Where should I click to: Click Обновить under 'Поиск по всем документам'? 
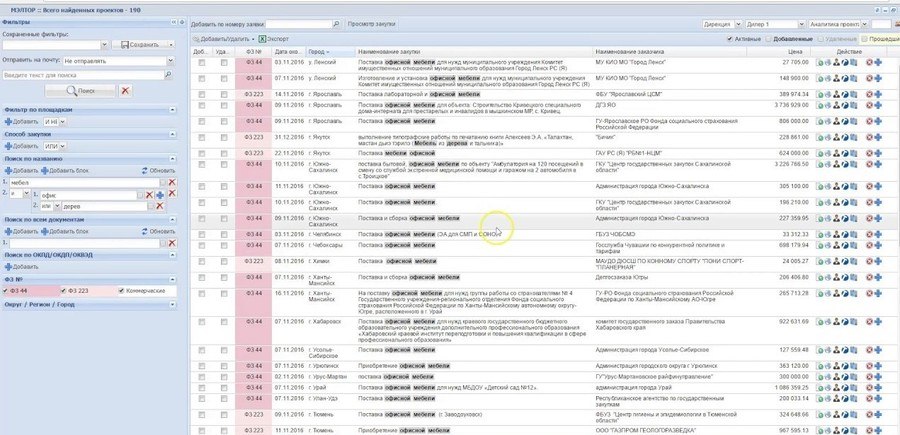[158, 231]
